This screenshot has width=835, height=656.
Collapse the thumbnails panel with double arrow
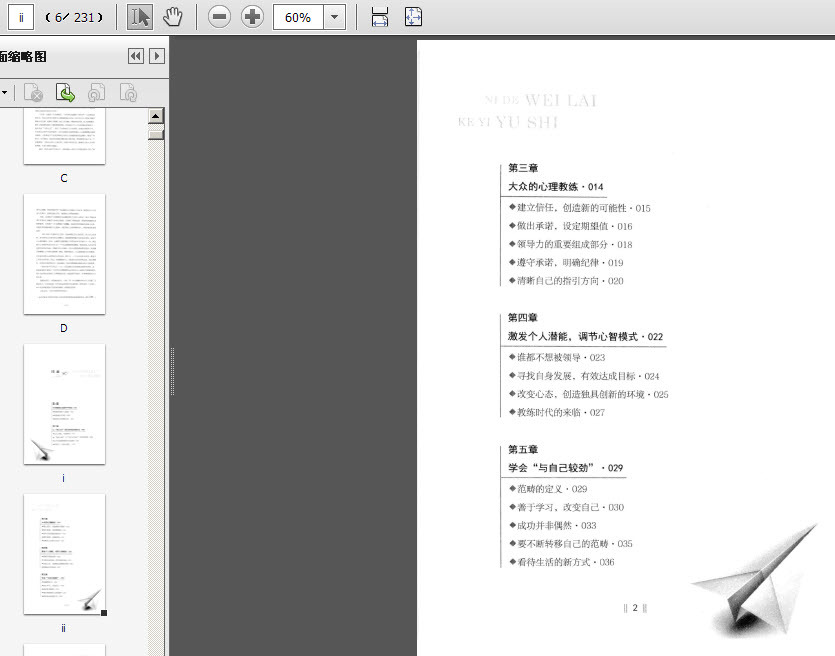pyautogui.click(x=136, y=56)
